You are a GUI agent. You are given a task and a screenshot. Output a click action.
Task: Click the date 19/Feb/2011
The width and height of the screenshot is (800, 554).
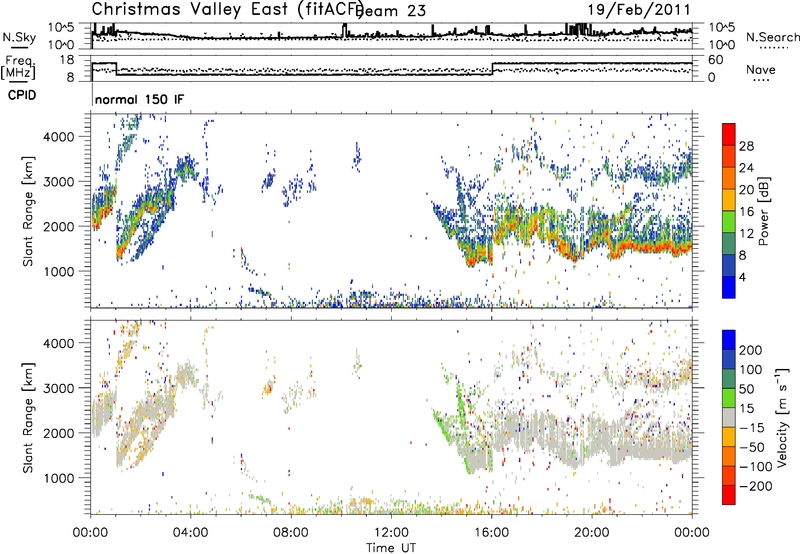coord(639,10)
